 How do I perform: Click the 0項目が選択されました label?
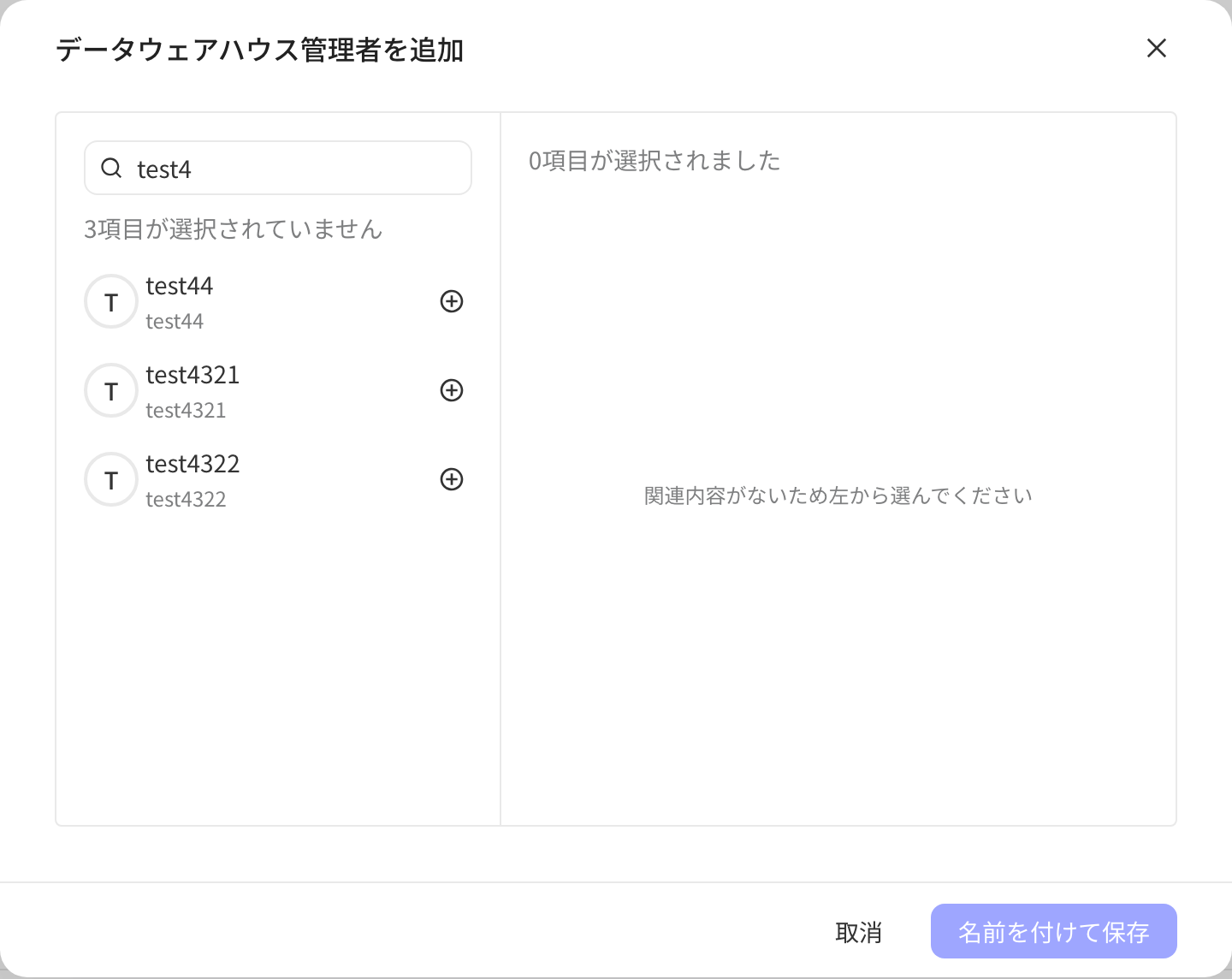(x=654, y=161)
